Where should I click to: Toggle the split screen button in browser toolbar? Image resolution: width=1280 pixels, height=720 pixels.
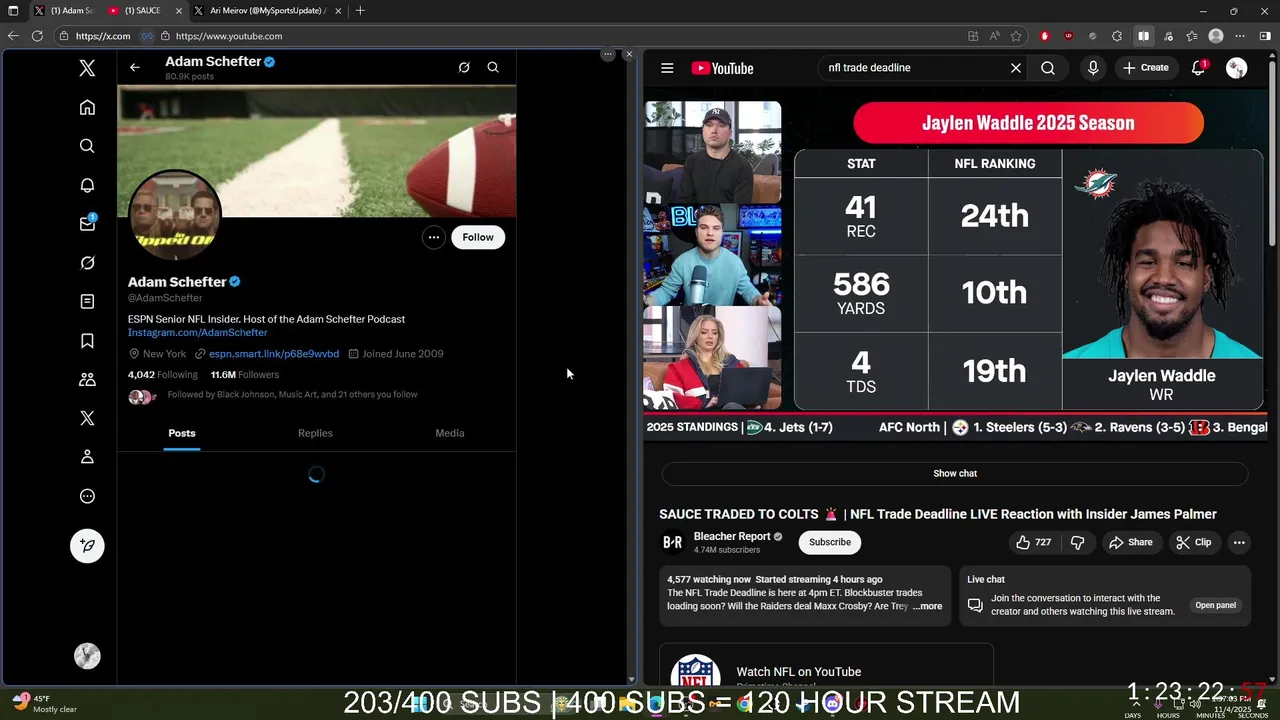tap(1143, 36)
